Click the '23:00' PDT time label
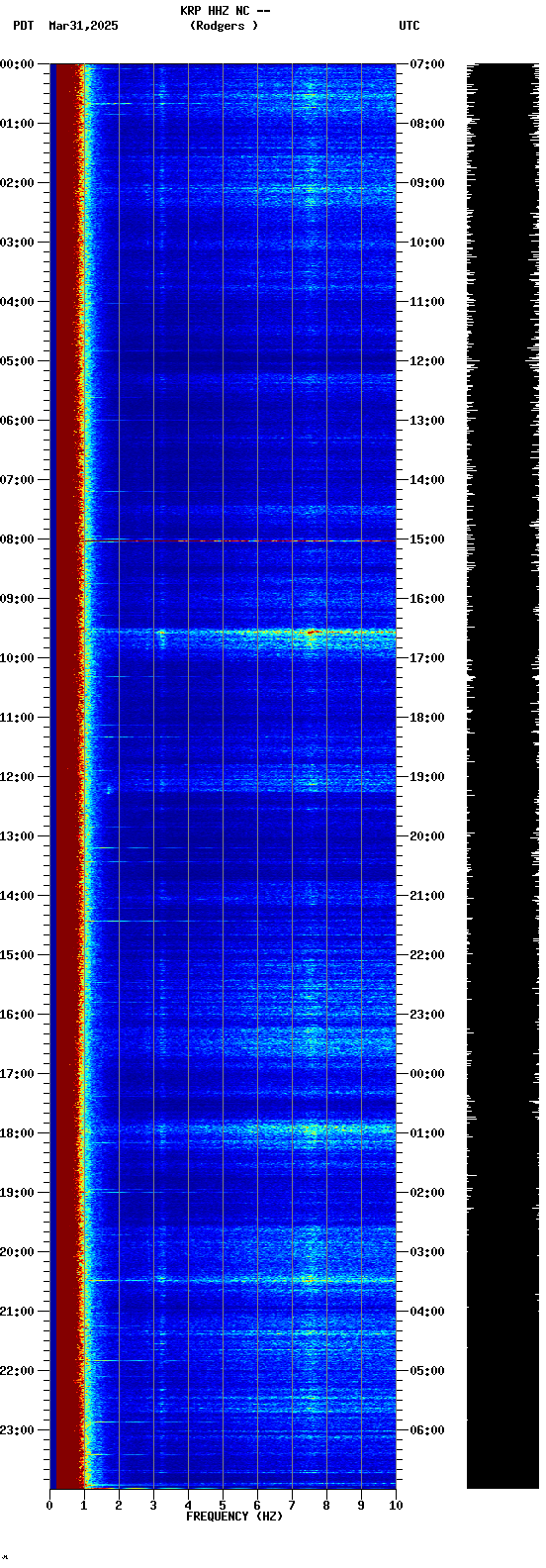Screen dimensions: 546x1568 click(x=18, y=1430)
